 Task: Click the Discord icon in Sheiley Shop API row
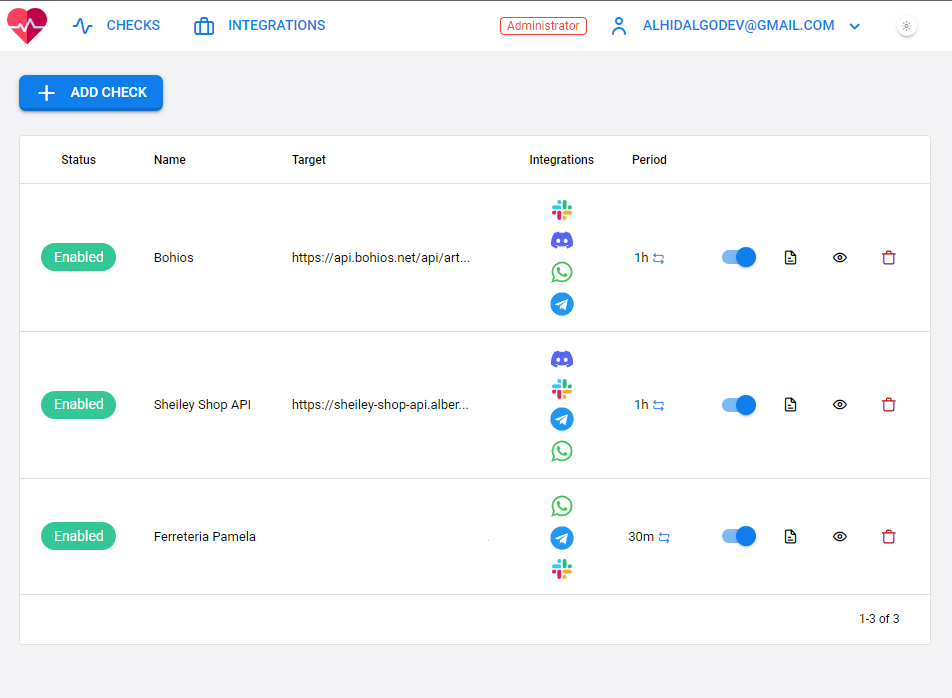point(562,359)
